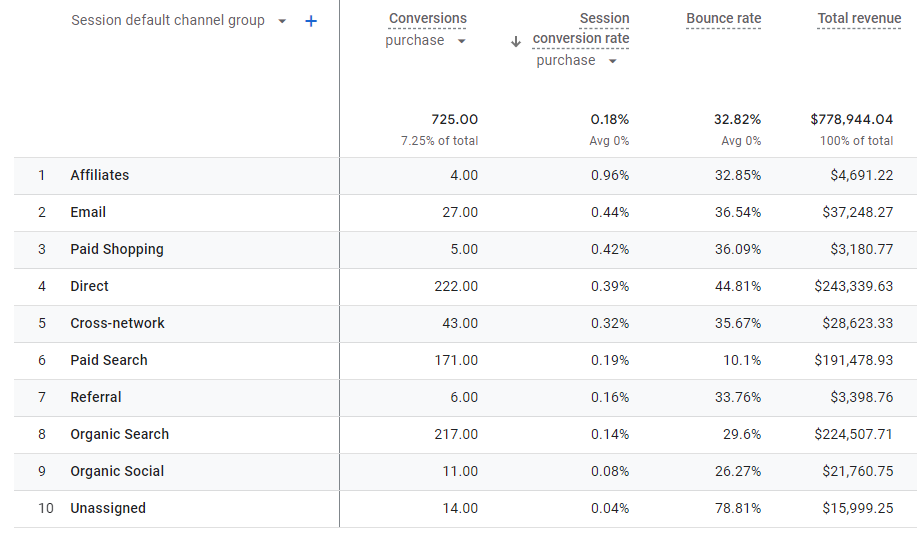
Task: Select the Organic Social channel
Action: tap(117, 471)
